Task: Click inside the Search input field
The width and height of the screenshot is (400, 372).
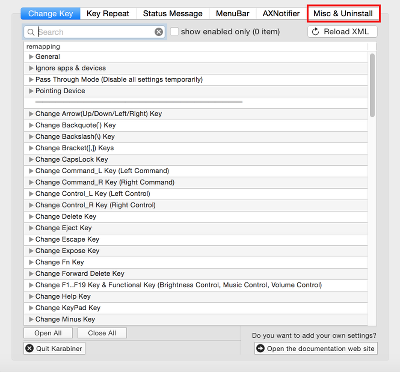Action: pos(95,32)
